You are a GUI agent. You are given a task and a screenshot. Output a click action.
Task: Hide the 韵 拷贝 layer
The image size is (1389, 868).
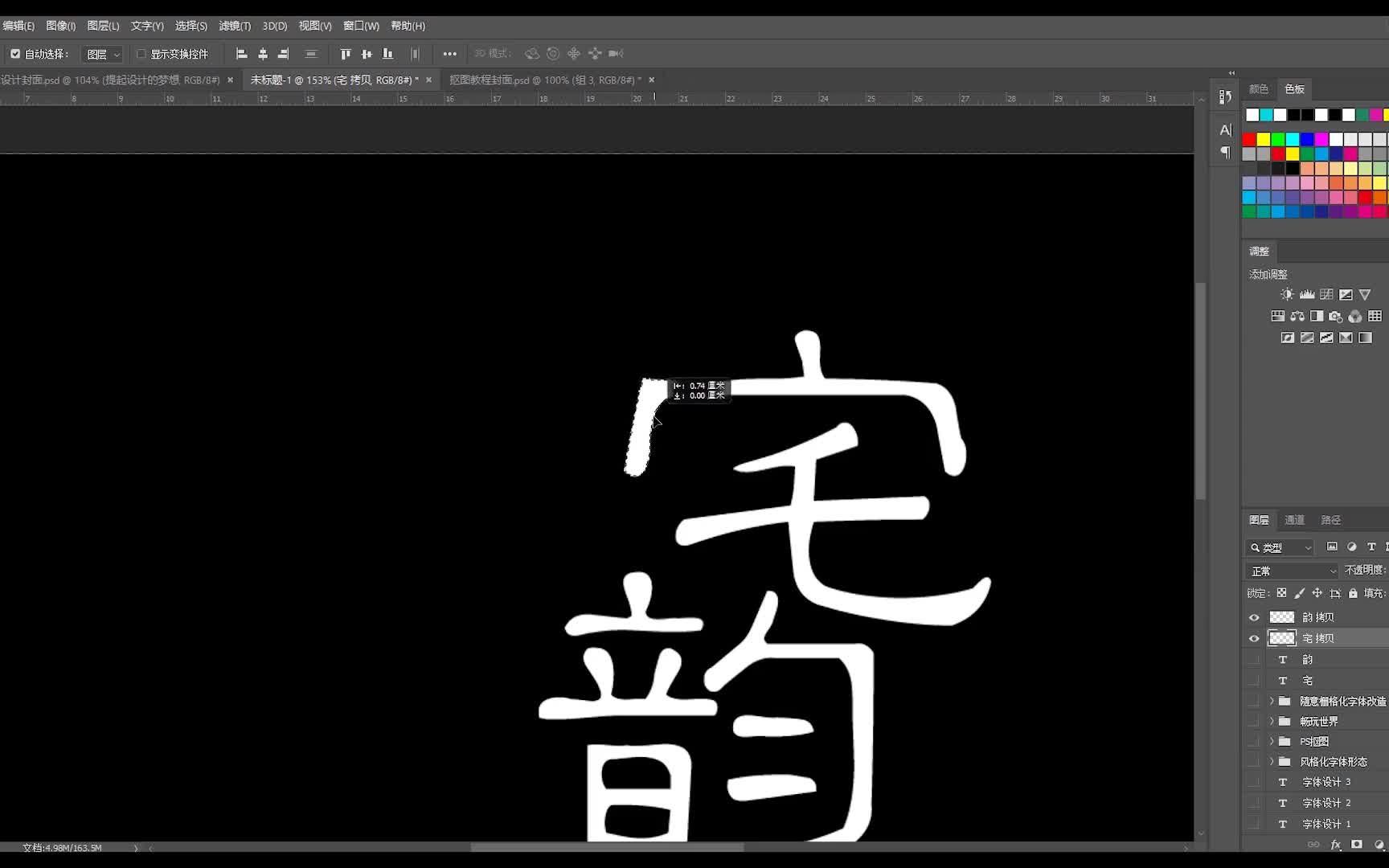coord(1254,617)
